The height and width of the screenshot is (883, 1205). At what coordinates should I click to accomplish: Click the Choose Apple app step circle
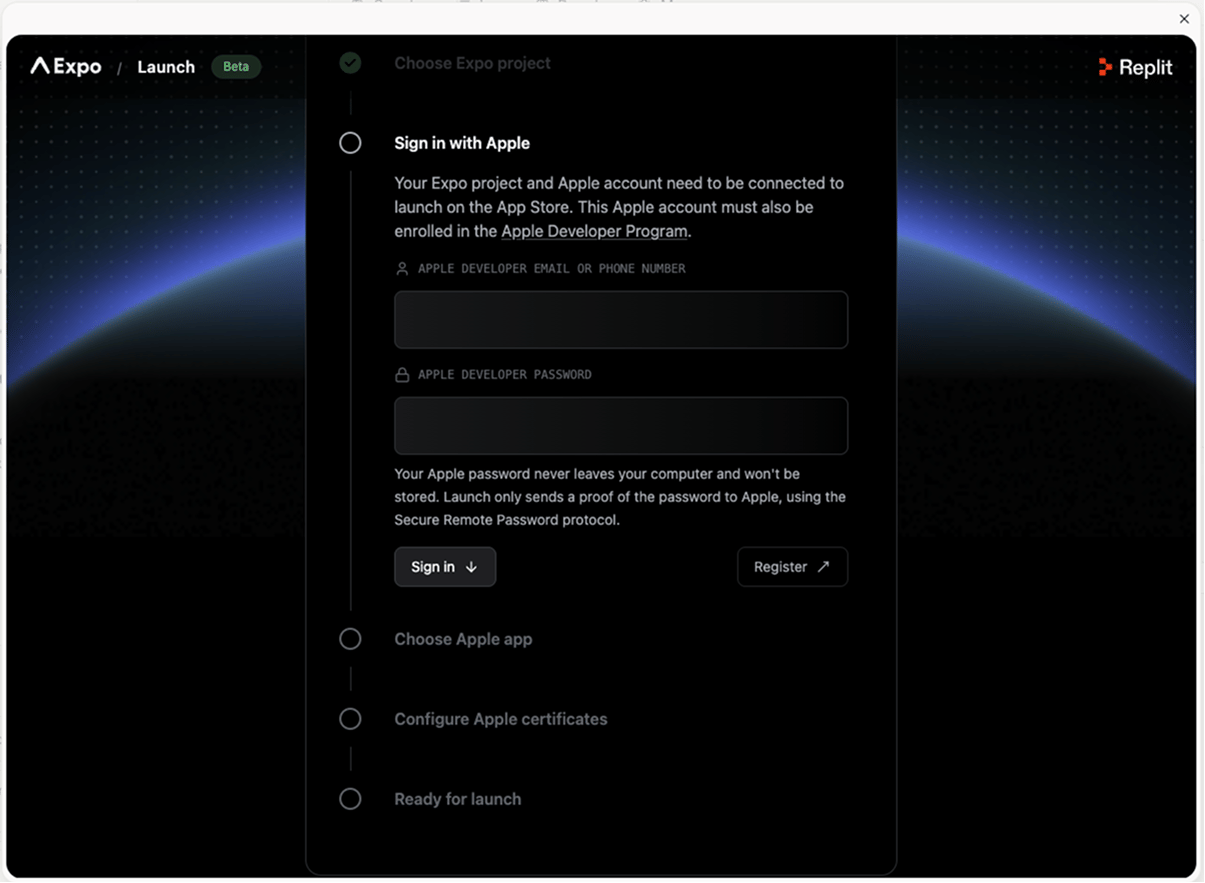pos(350,639)
